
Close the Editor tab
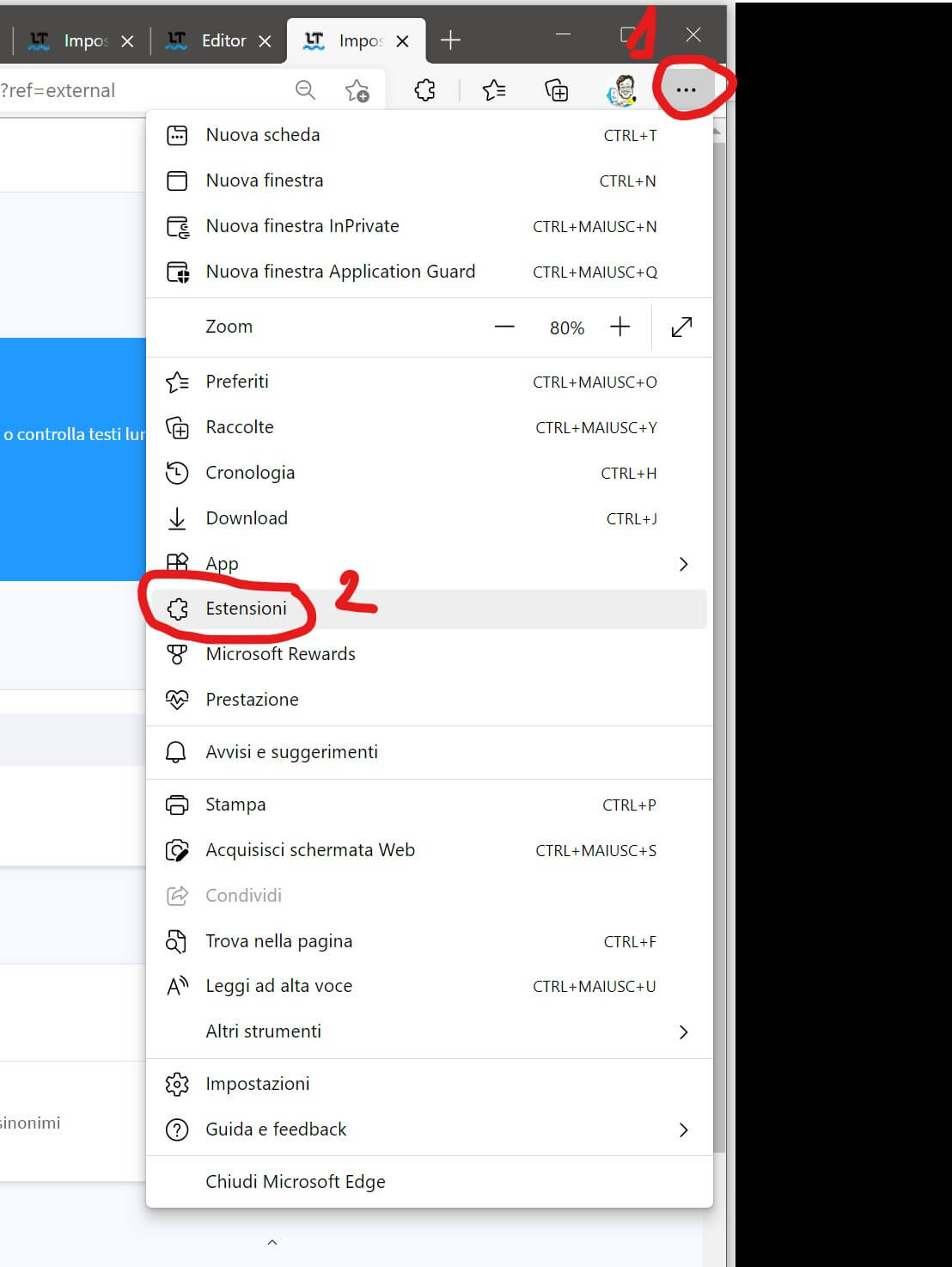click(265, 41)
